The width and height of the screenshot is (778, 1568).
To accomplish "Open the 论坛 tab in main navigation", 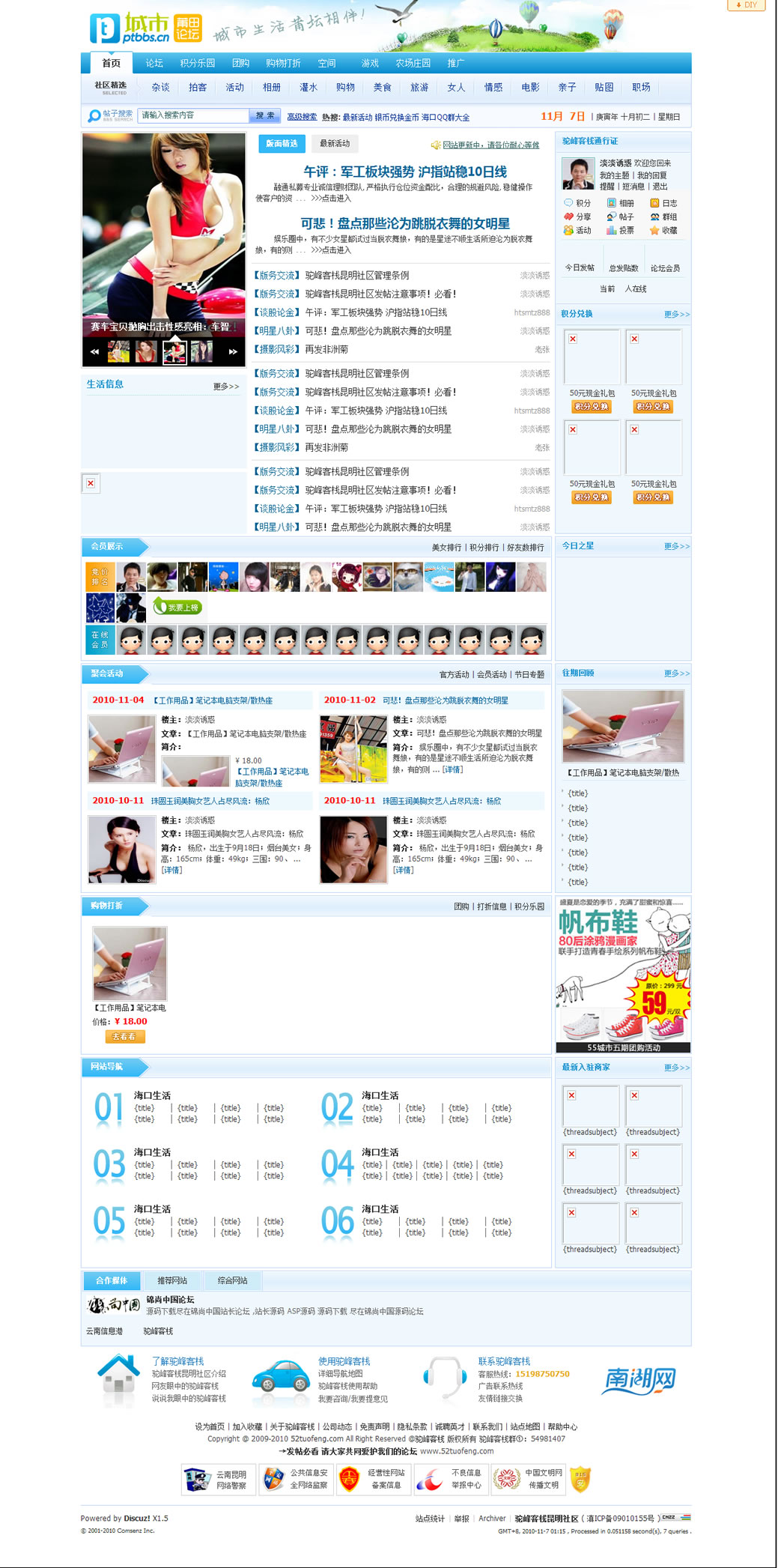I will pos(154,64).
